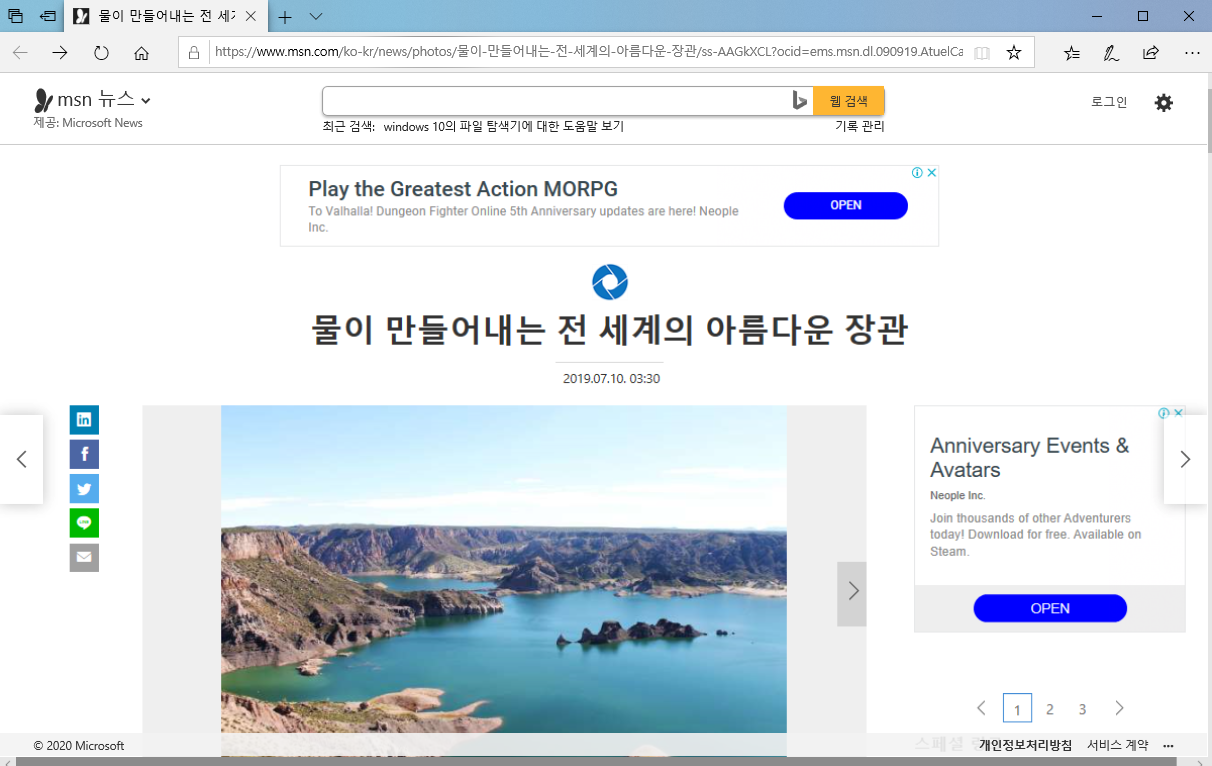Viewport: 1212px width, 766px height.
Task: Open 개인정보처리방침 footer link
Action: (x=1025, y=746)
